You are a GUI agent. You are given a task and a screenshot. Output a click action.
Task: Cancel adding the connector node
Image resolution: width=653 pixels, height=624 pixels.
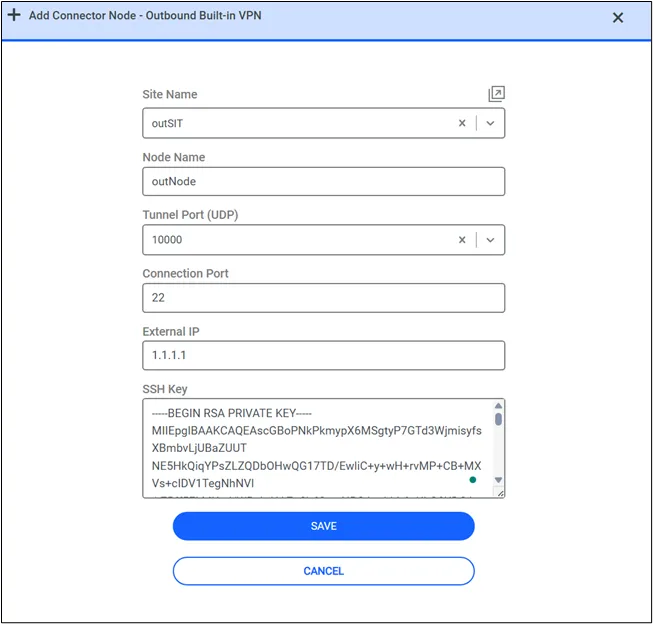324,571
